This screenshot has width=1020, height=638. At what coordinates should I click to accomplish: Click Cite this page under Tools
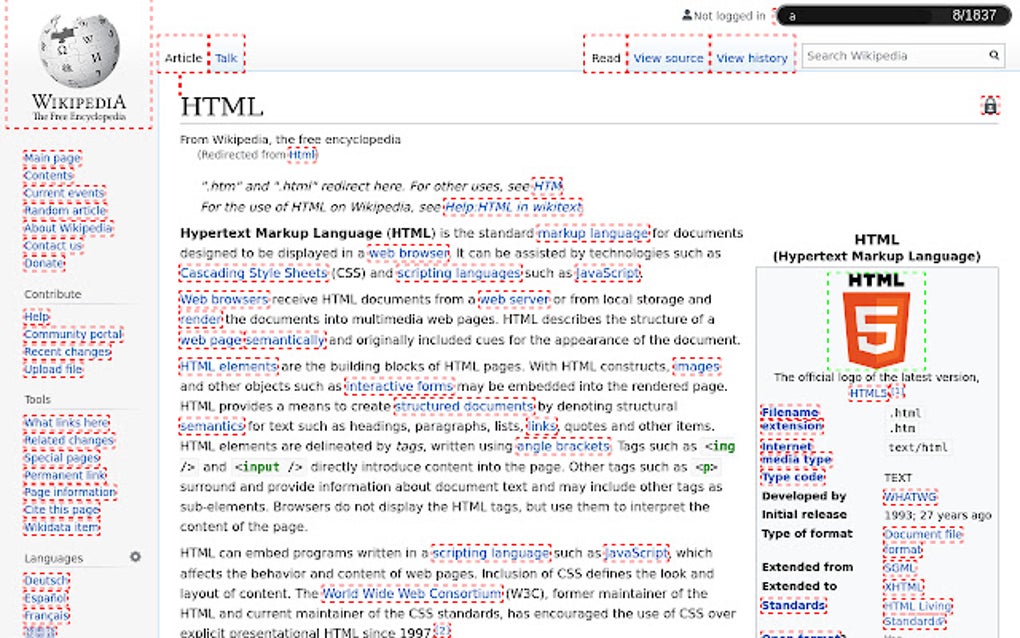pyautogui.click(x=60, y=508)
